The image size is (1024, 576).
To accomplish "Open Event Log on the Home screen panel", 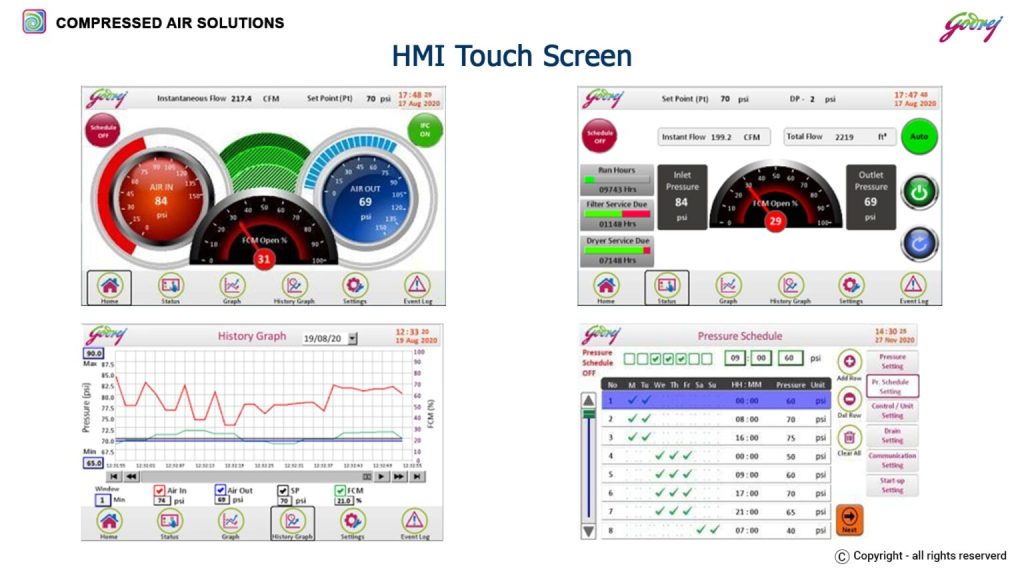I will click(x=417, y=286).
